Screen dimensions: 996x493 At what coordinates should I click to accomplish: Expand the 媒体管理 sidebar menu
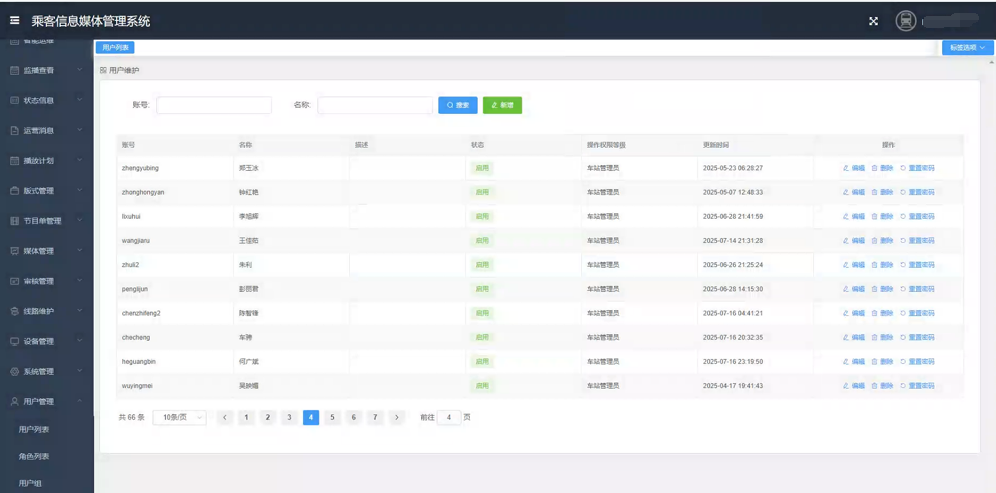(45, 251)
